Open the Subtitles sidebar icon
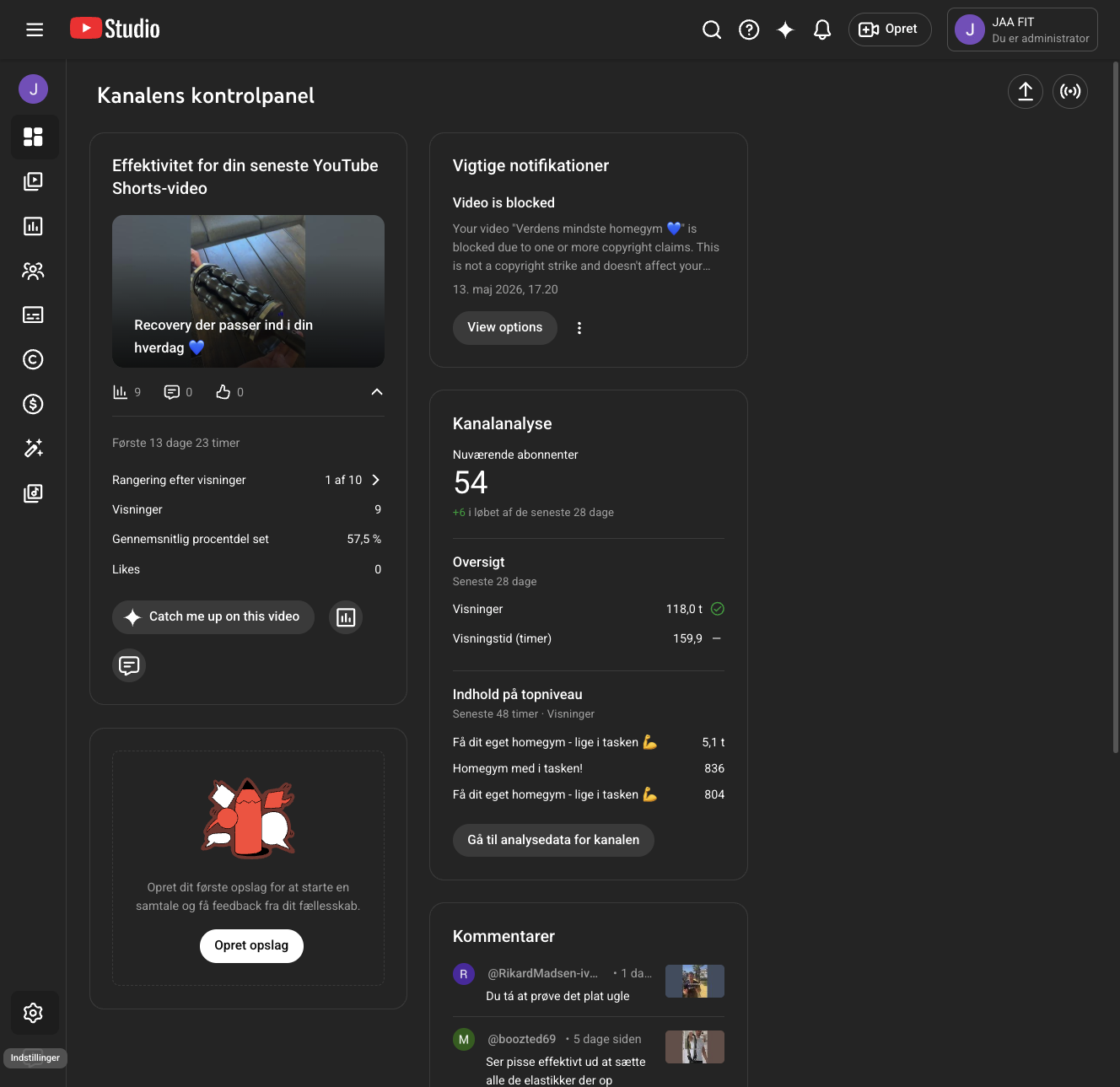The image size is (1120, 1087). click(34, 315)
